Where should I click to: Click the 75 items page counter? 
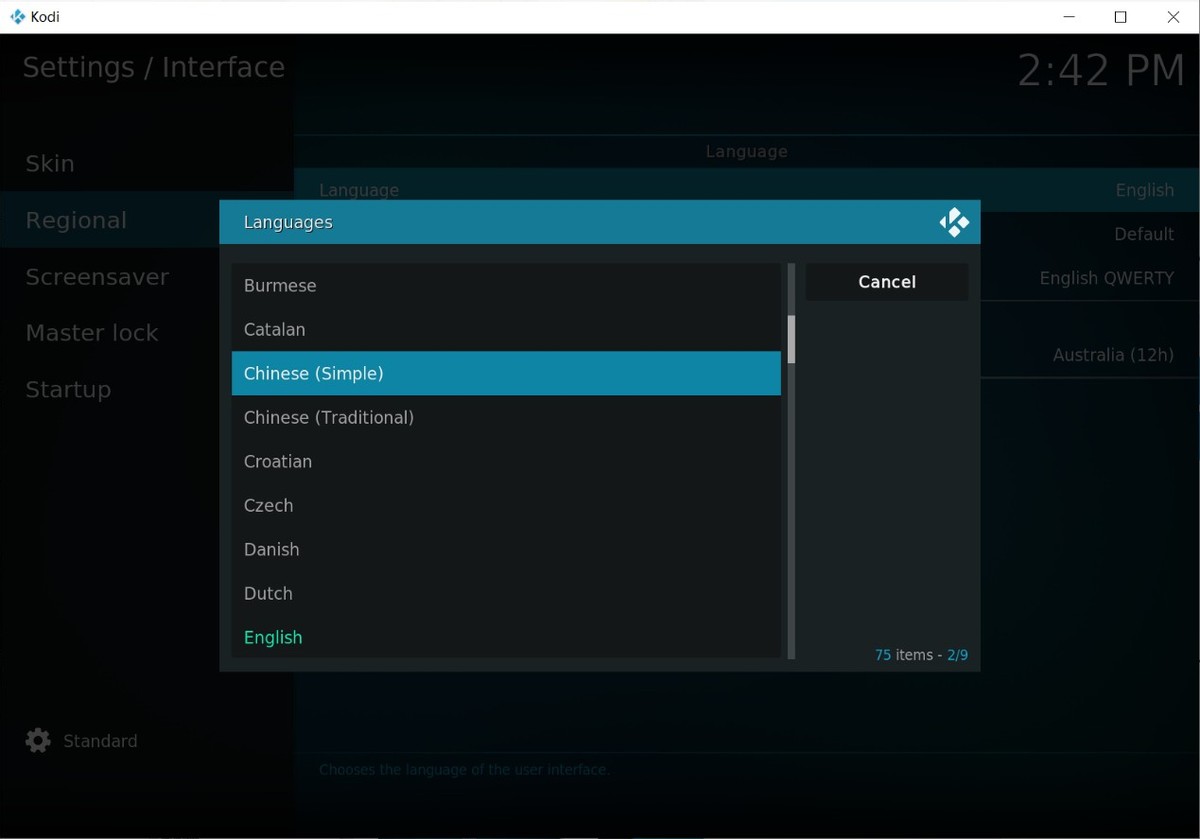pyautogui.click(x=921, y=655)
